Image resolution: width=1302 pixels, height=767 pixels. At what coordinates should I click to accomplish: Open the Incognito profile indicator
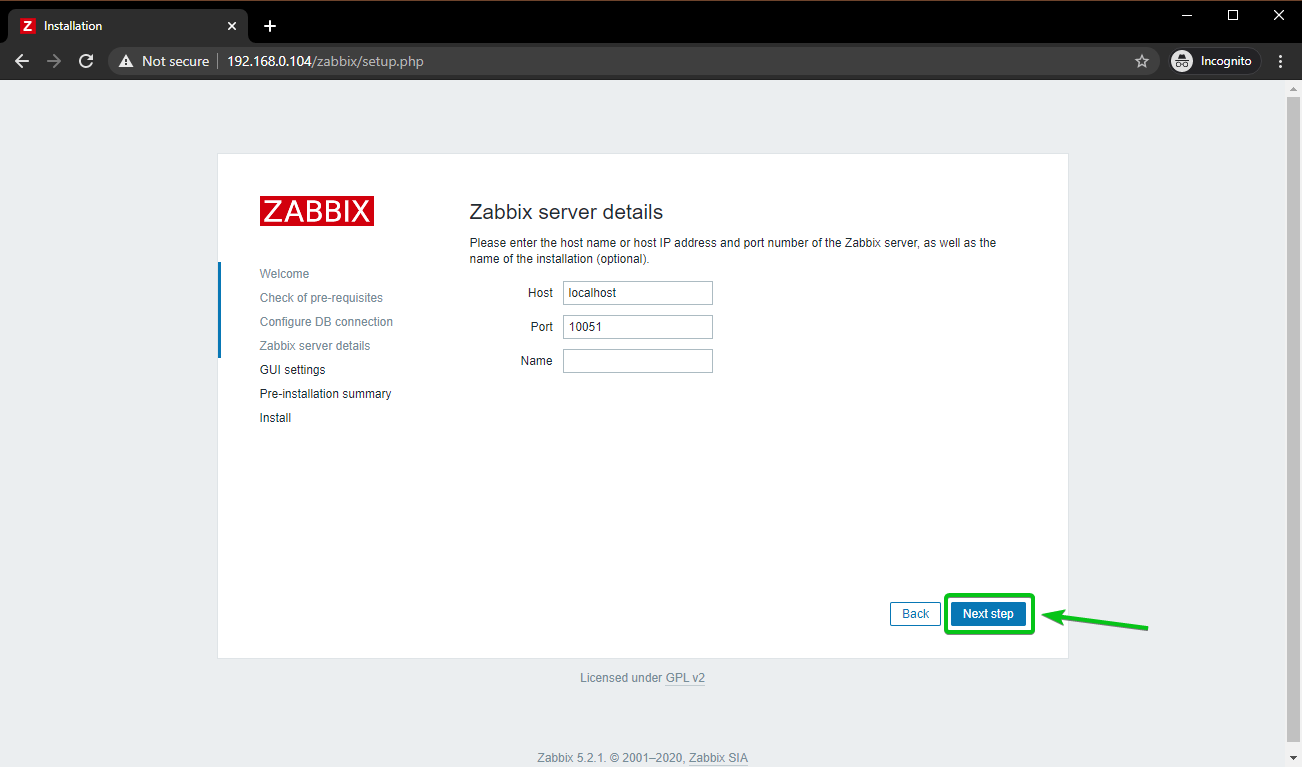[1215, 61]
